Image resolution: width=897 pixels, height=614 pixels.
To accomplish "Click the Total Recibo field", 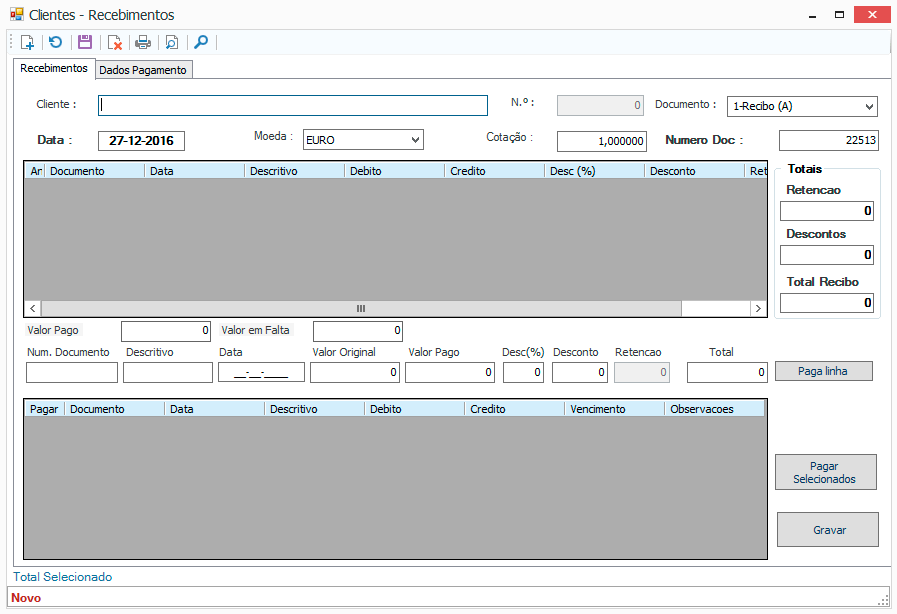I will coord(827,303).
